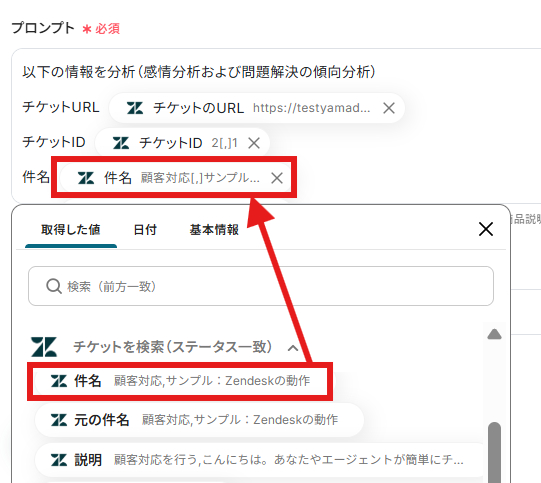Click the 以下の情報を分析 prompt text line
Viewport: 541px width, 483px height.
tap(199, 72)
